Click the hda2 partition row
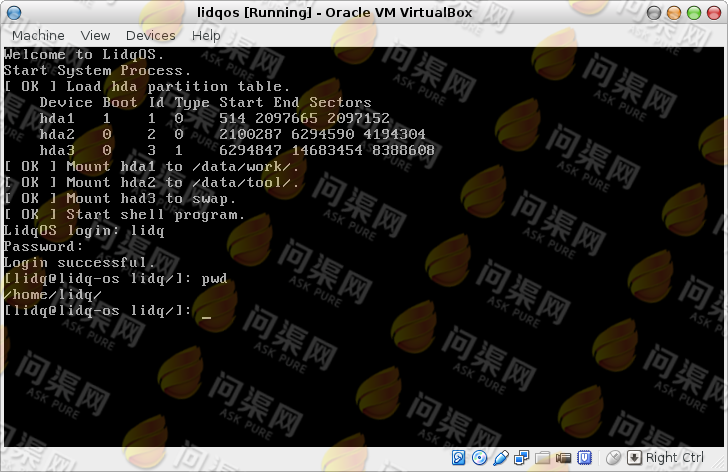Image resolution: width=728 pixels, height=472 pixels. pos(233,135)
